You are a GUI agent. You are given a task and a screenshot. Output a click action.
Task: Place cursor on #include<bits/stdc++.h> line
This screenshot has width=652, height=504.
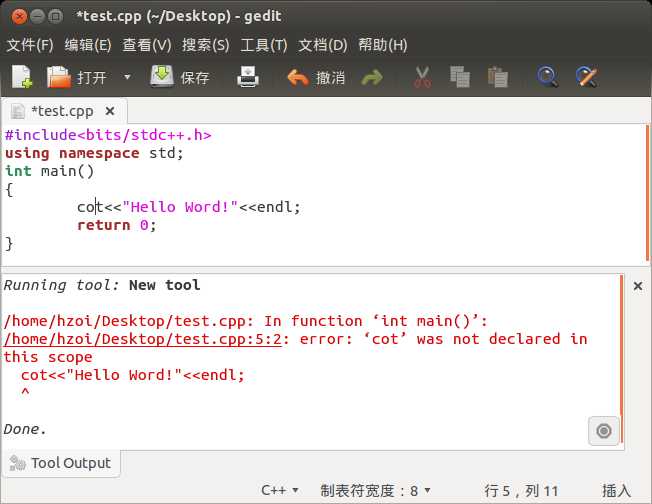108,135
